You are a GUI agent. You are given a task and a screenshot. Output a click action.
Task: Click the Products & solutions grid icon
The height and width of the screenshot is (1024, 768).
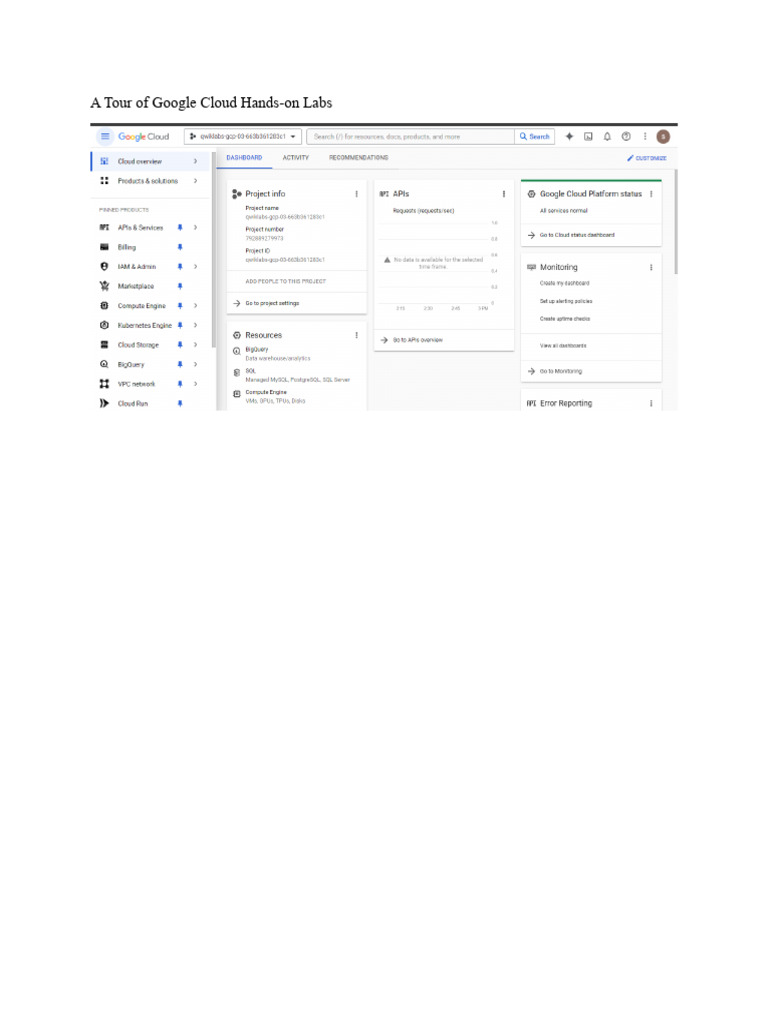(x=104, y=181)
